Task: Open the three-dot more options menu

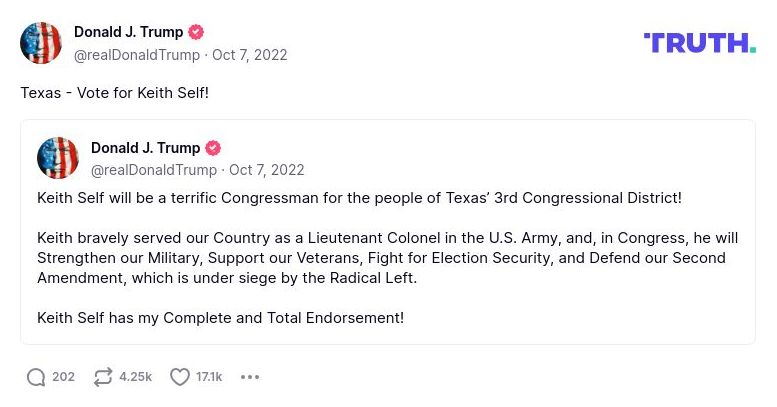Action: pyautogui.click(x=250, y=377)
